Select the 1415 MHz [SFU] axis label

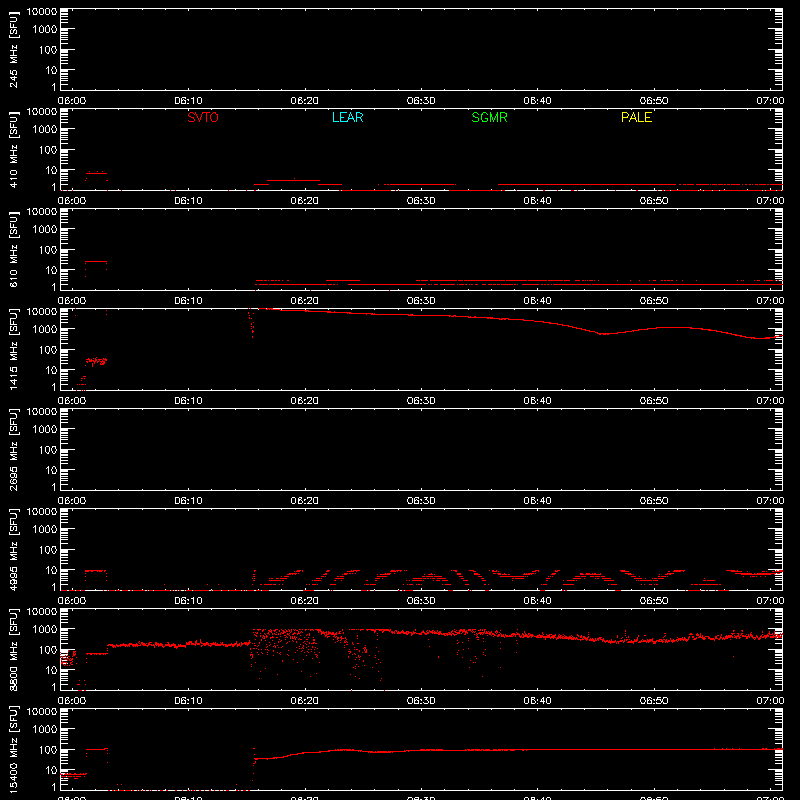(14, 349)
